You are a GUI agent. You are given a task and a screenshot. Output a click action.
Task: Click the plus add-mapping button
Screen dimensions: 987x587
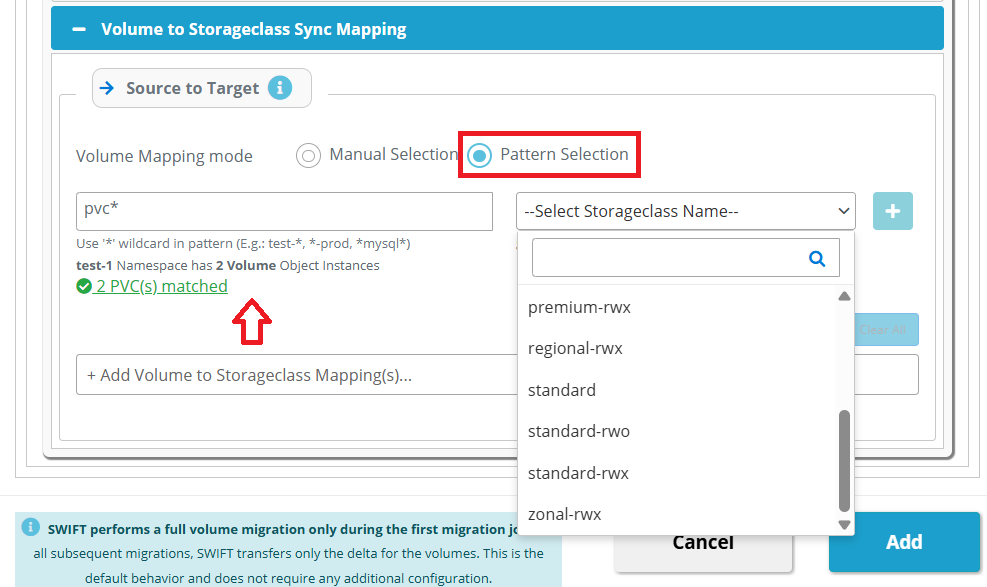[893, 211]
